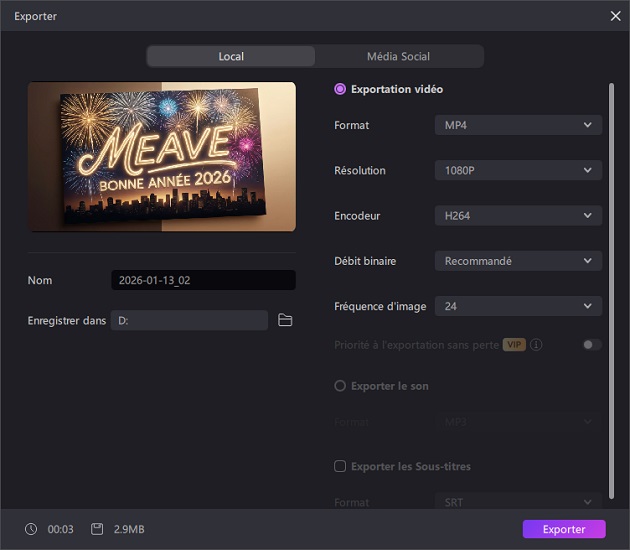Expand the 1080P resolution dropdown
The width and height of the screenshot is (630, 550).
click(x=518, y=171)
